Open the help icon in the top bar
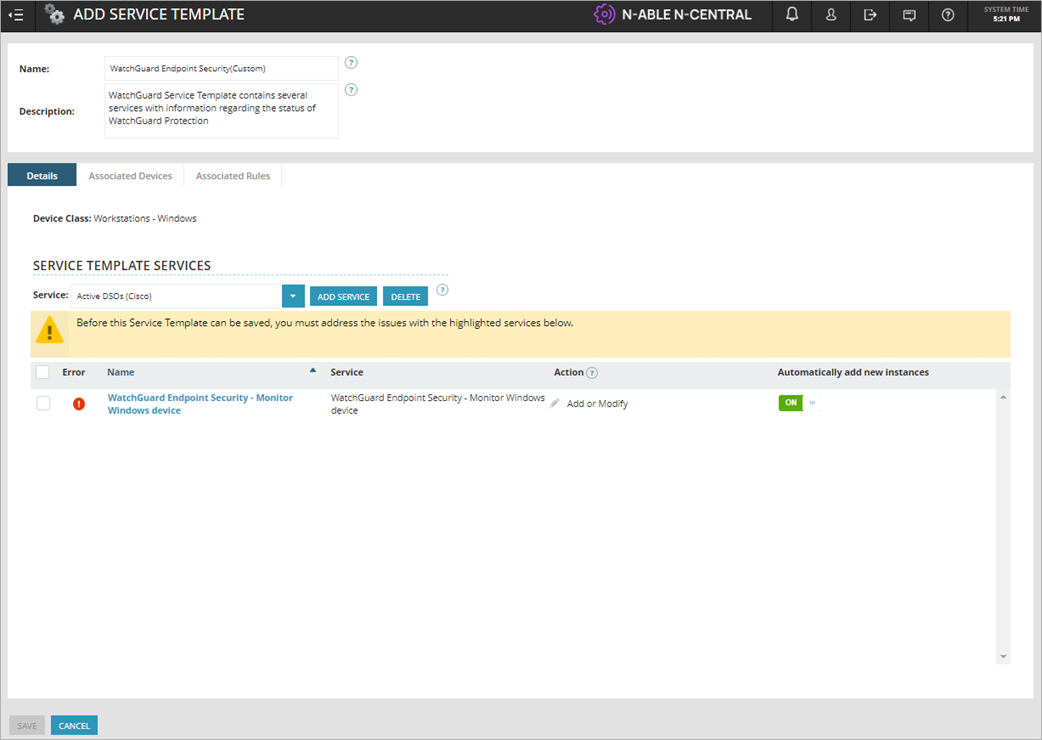1042x740 pixels. tap(947, 15)
